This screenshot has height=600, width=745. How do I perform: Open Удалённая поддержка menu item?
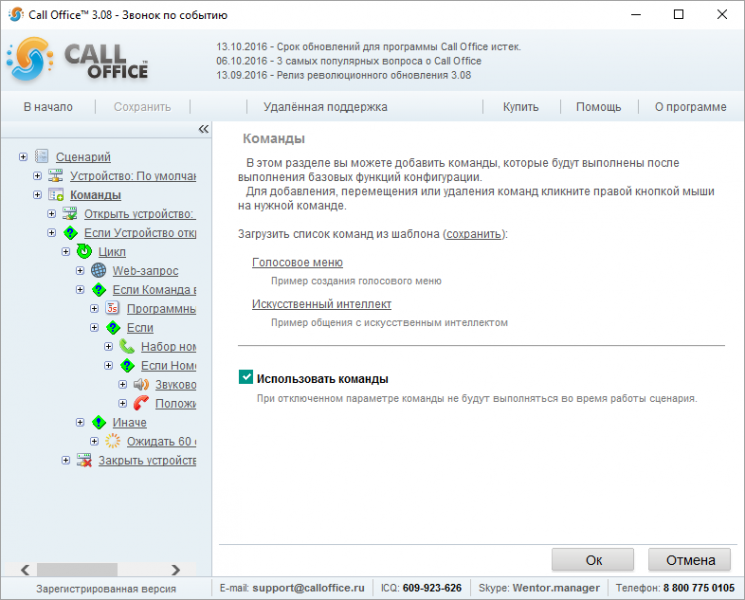pyautogui.click(x=325, y=107)
